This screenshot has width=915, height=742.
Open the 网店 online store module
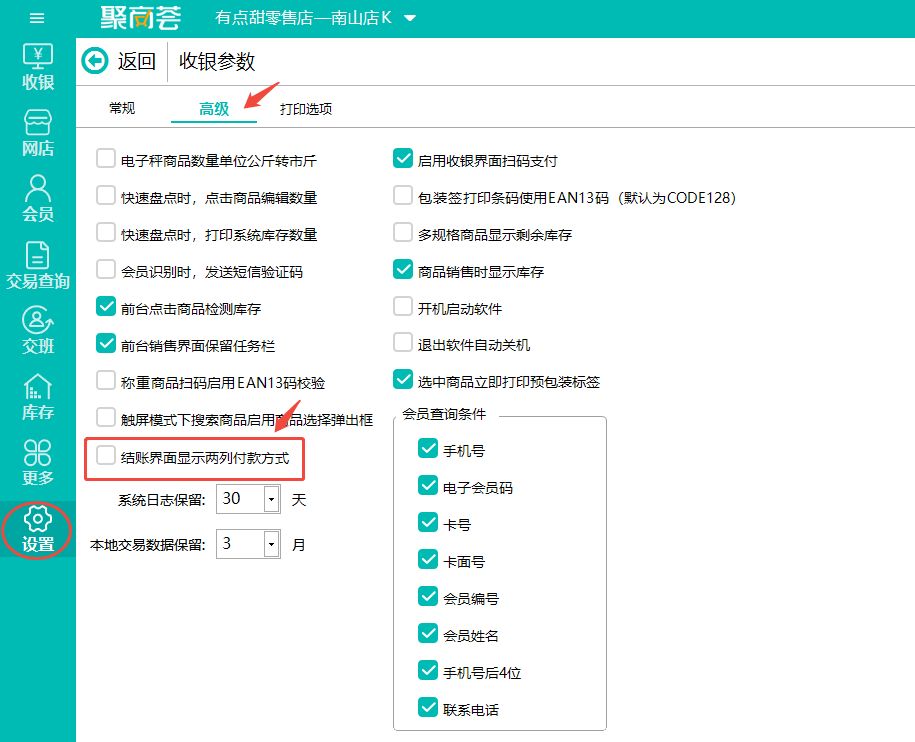38,134
